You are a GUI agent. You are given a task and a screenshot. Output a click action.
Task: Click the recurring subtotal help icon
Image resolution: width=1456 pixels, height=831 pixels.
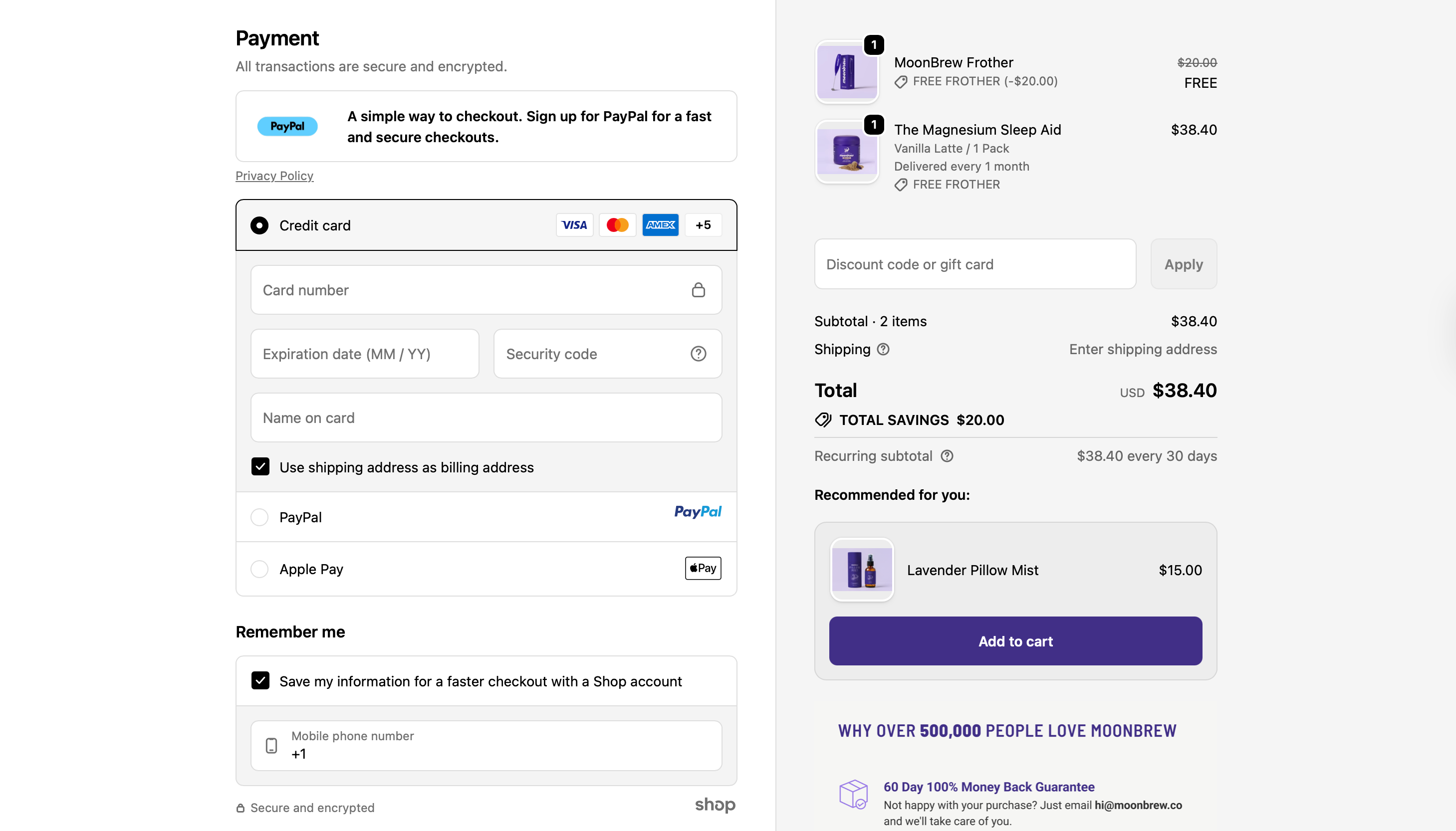[x=947, y=456]
